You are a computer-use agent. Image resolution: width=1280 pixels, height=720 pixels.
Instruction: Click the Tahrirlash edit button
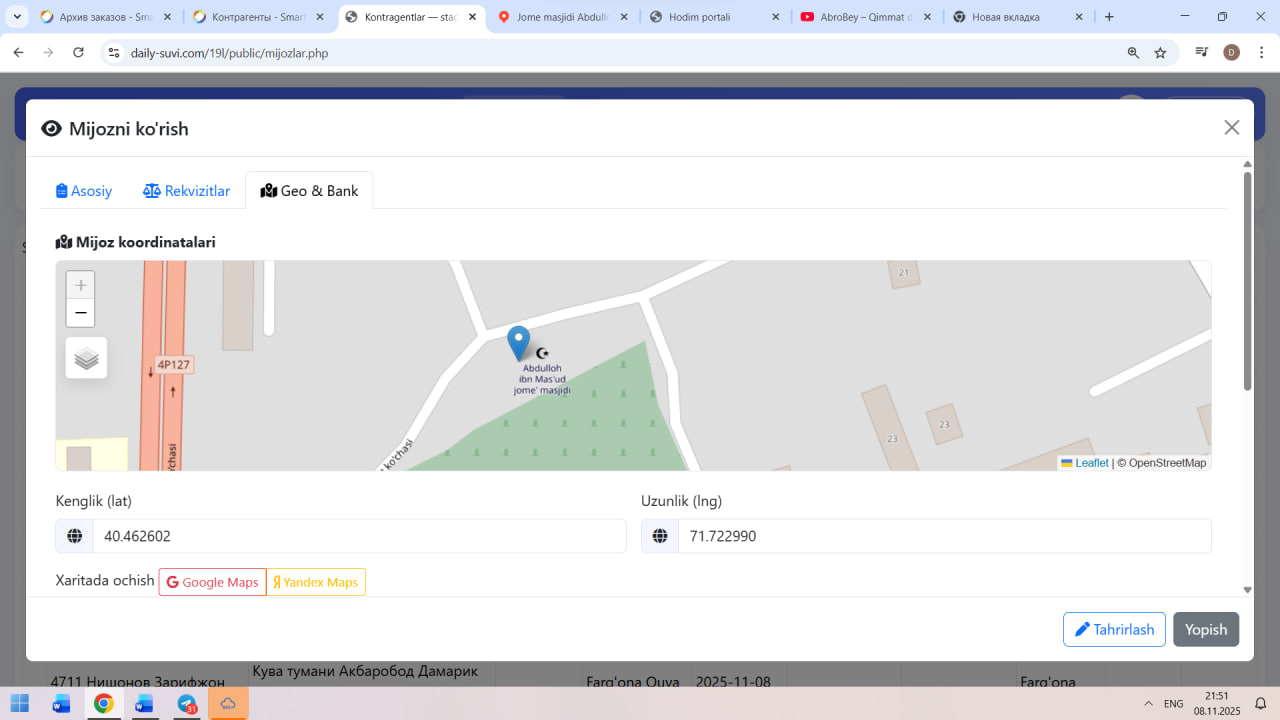(x=1114, y=630)
